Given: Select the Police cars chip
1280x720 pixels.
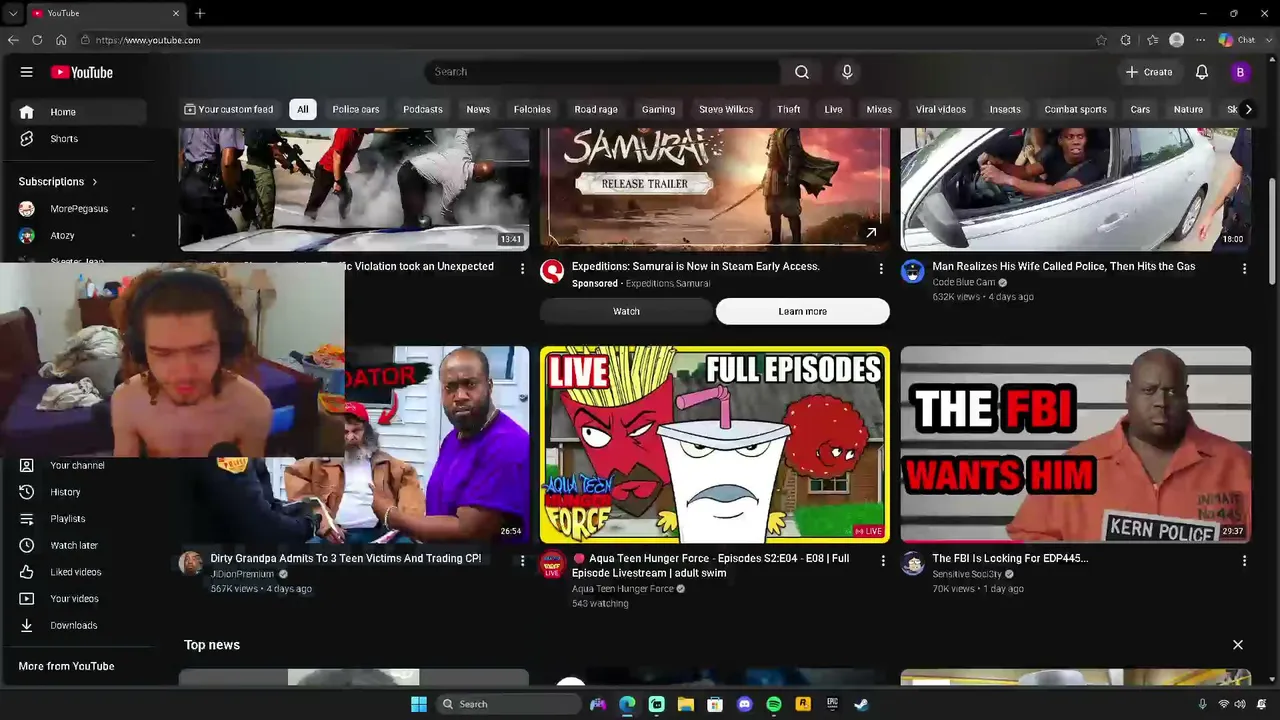Looking at the screenshot, I should point(356,109).
